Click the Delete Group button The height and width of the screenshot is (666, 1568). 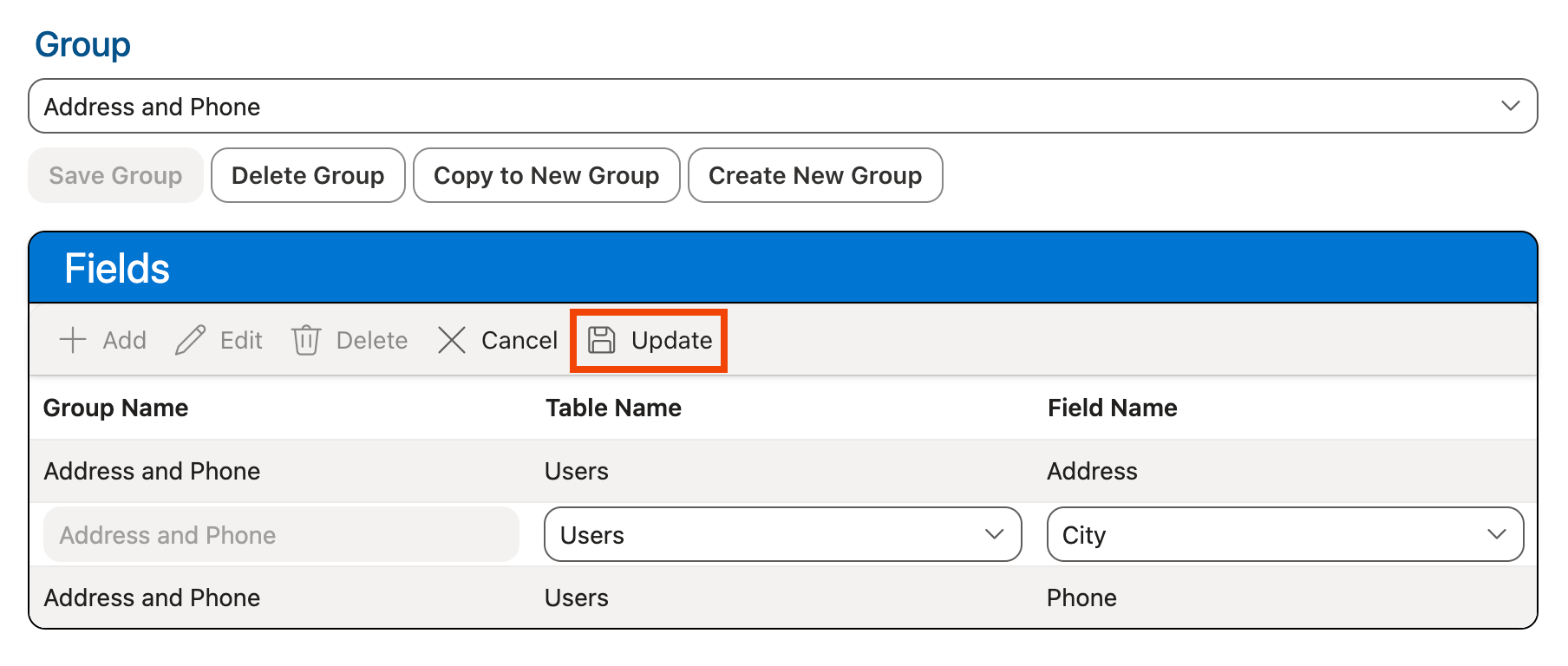pyautogui.click(x=308, y=175)
